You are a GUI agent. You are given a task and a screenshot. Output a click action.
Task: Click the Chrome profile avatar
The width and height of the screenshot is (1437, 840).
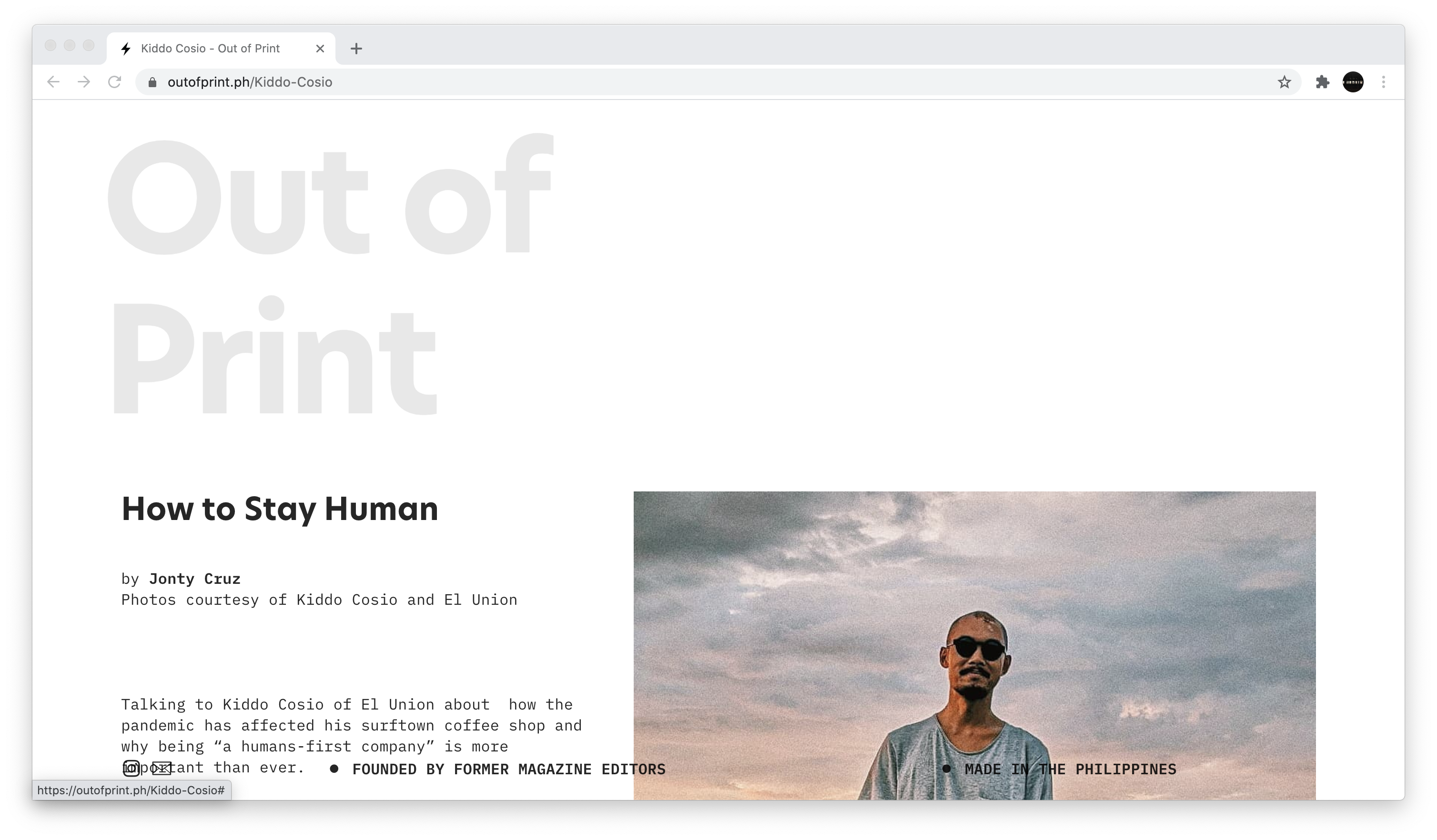pos(1353,82)
